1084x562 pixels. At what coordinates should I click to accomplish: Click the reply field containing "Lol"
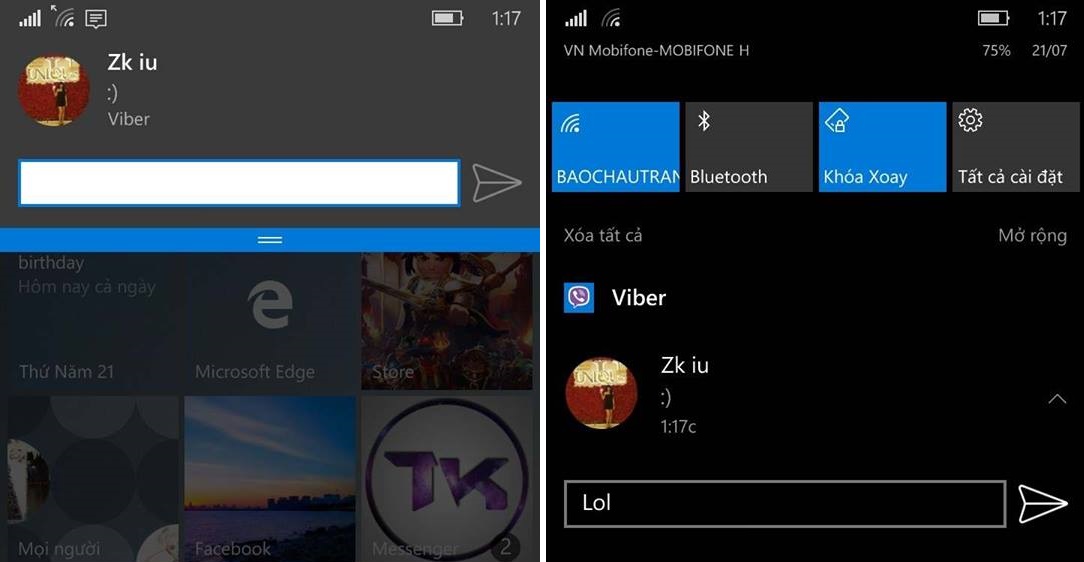tap(785, 504)
